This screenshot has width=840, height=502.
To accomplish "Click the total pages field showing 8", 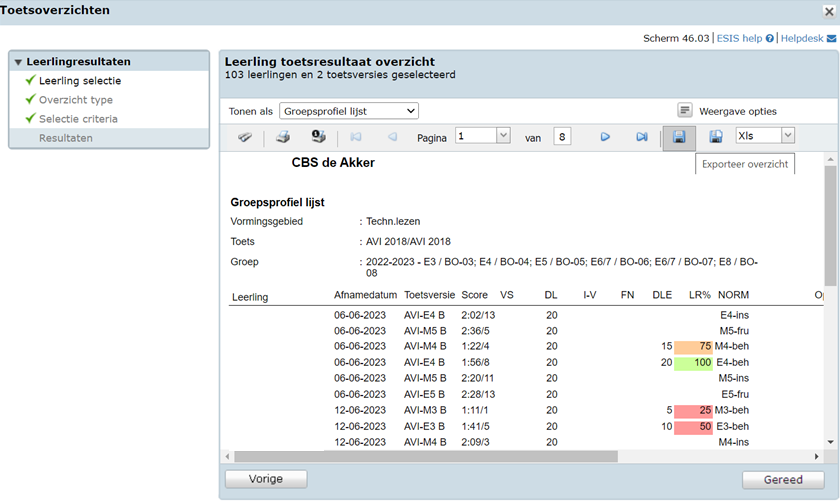I will [562, 137].
